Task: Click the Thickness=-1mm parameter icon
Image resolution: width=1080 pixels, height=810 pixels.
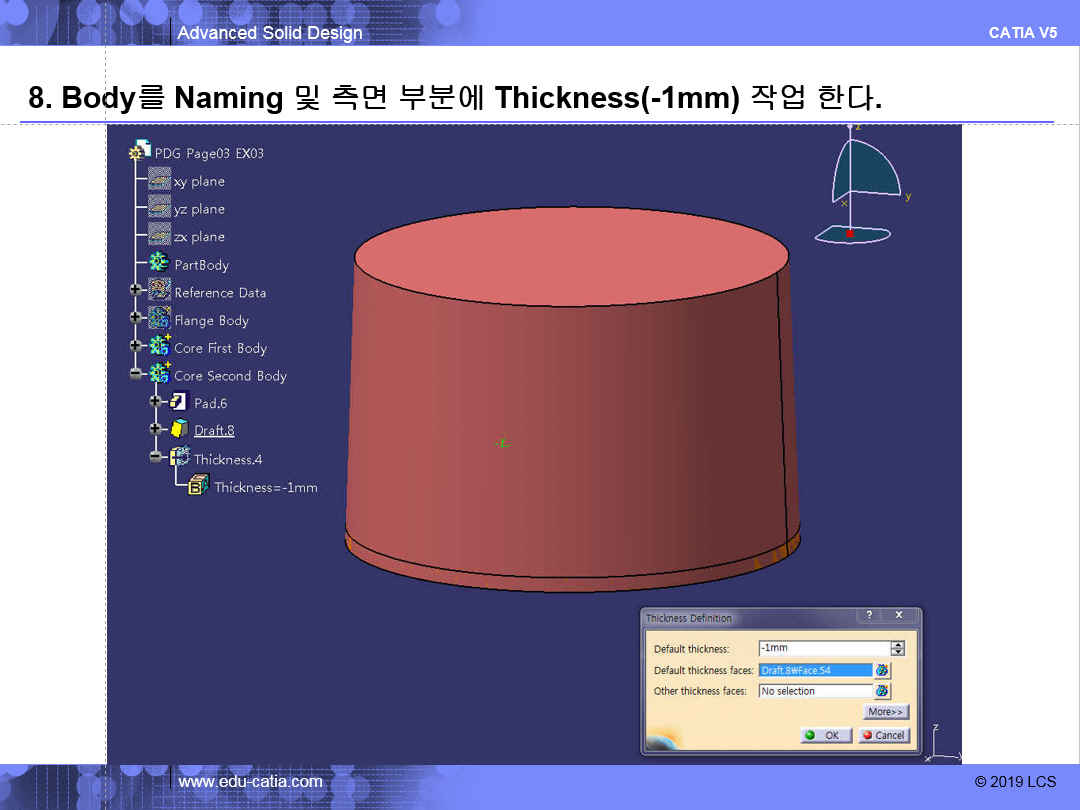Action: 199,486
